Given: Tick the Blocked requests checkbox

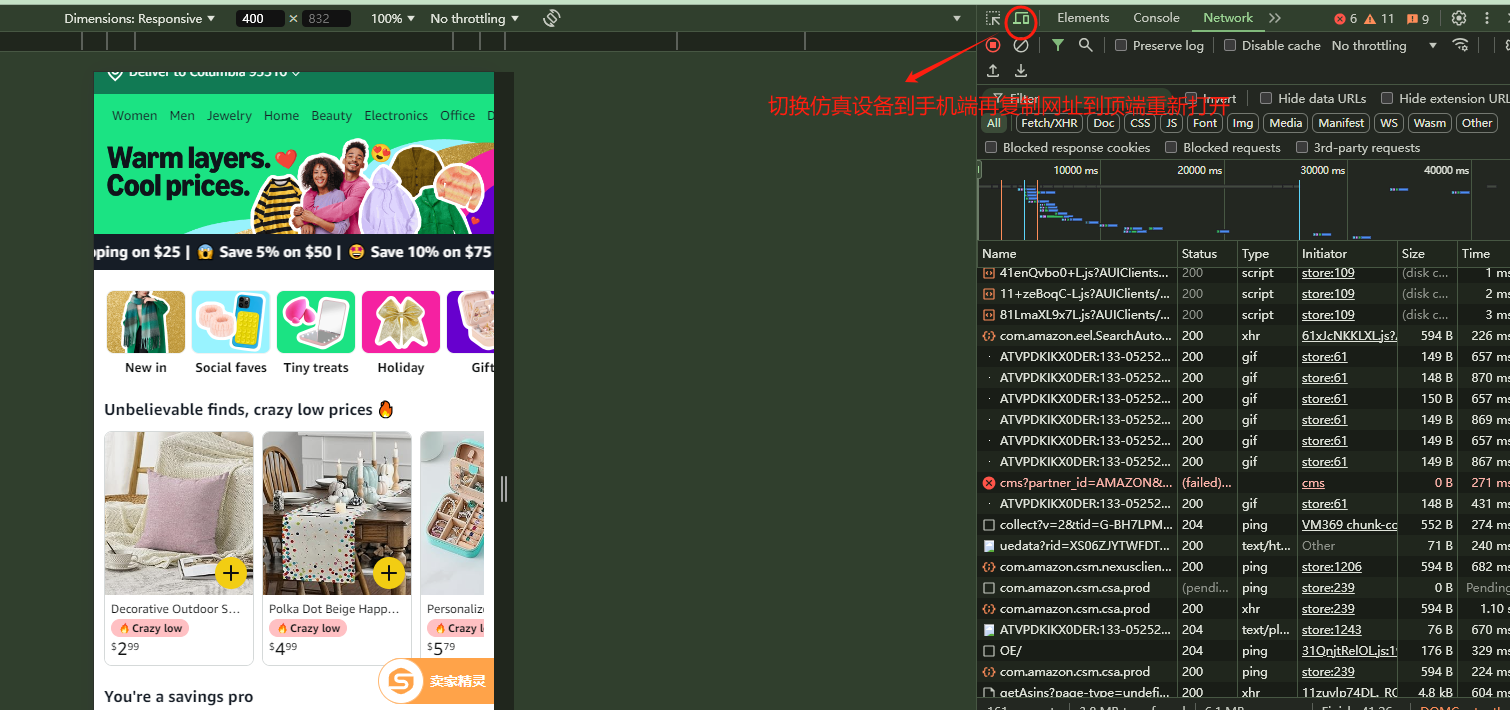Looking at the screenshot, I should click(x=1171, y=147).
